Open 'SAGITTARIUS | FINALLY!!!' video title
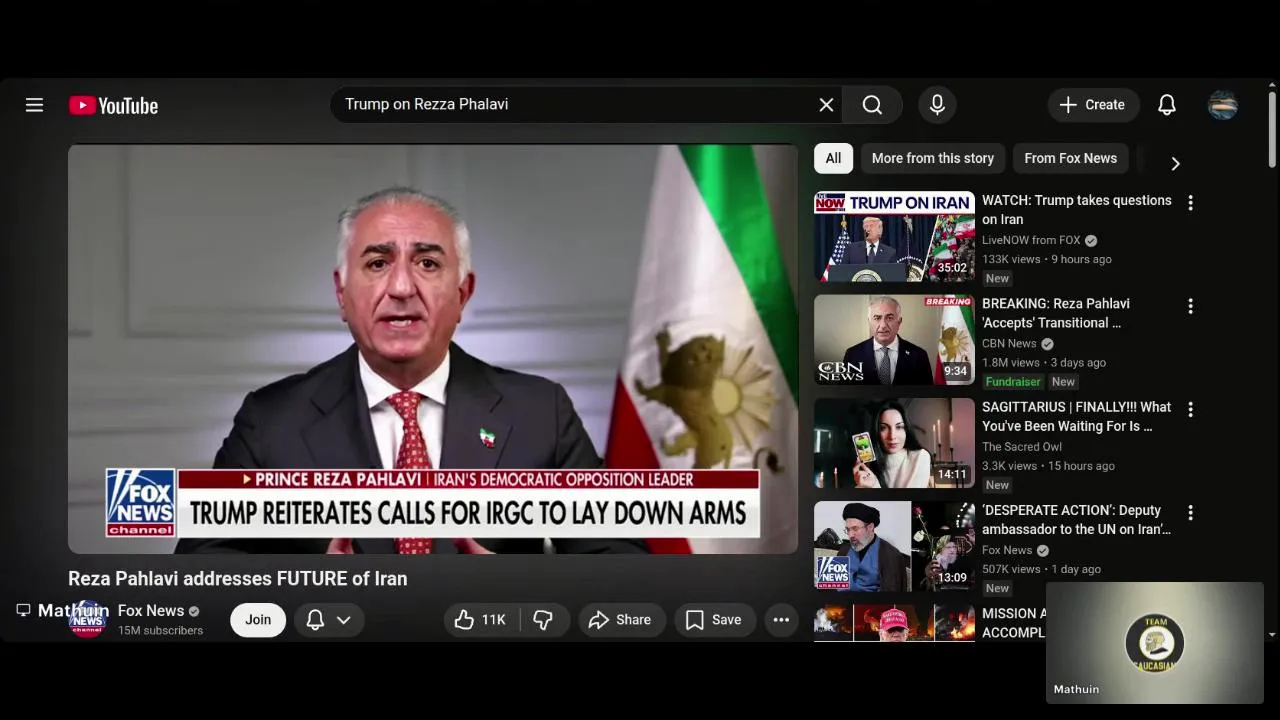This screenshot has height=720, width=1280. [x=1076, y=416]
